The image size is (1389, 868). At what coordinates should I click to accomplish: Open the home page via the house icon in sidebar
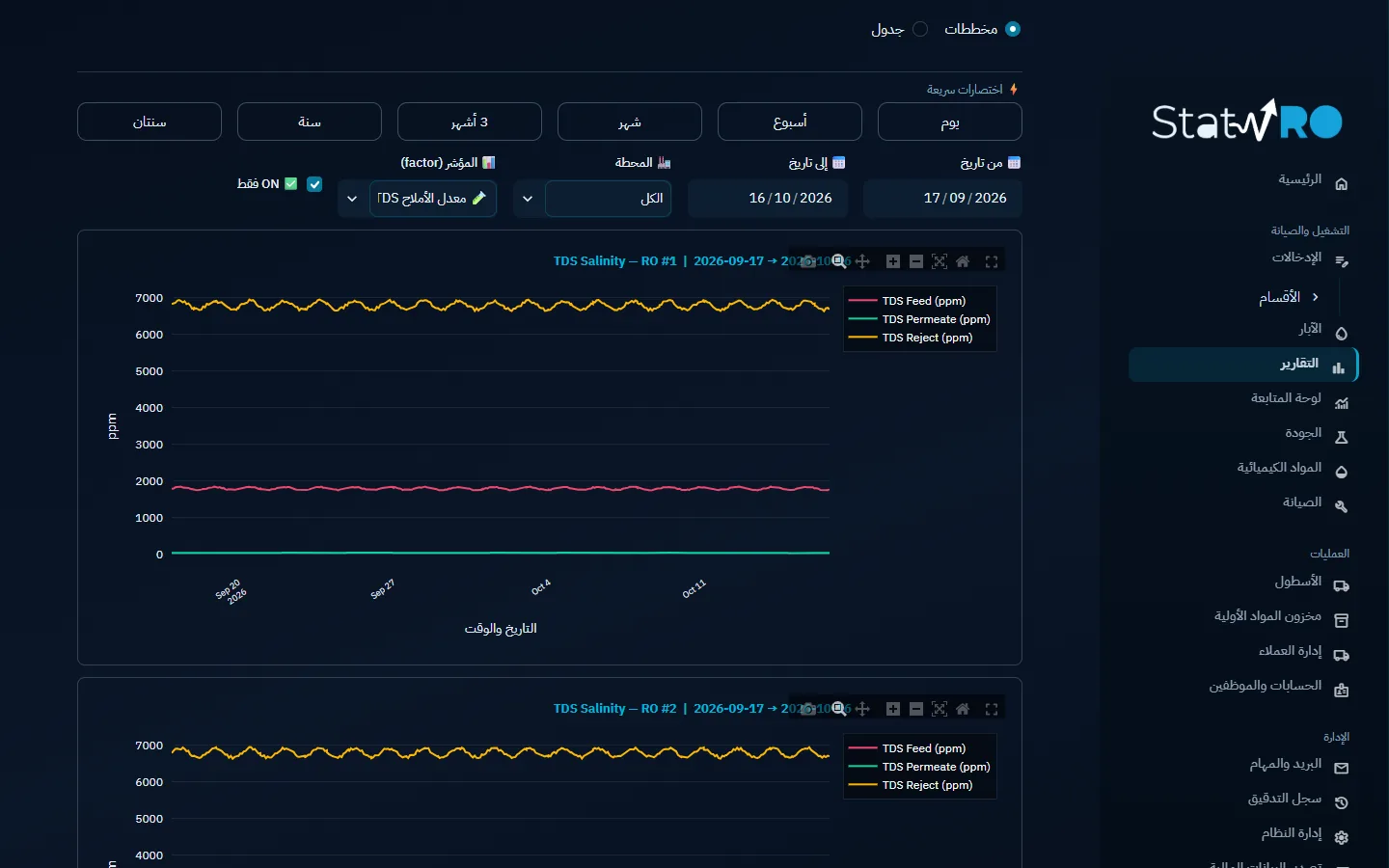tap(1341, 183)
